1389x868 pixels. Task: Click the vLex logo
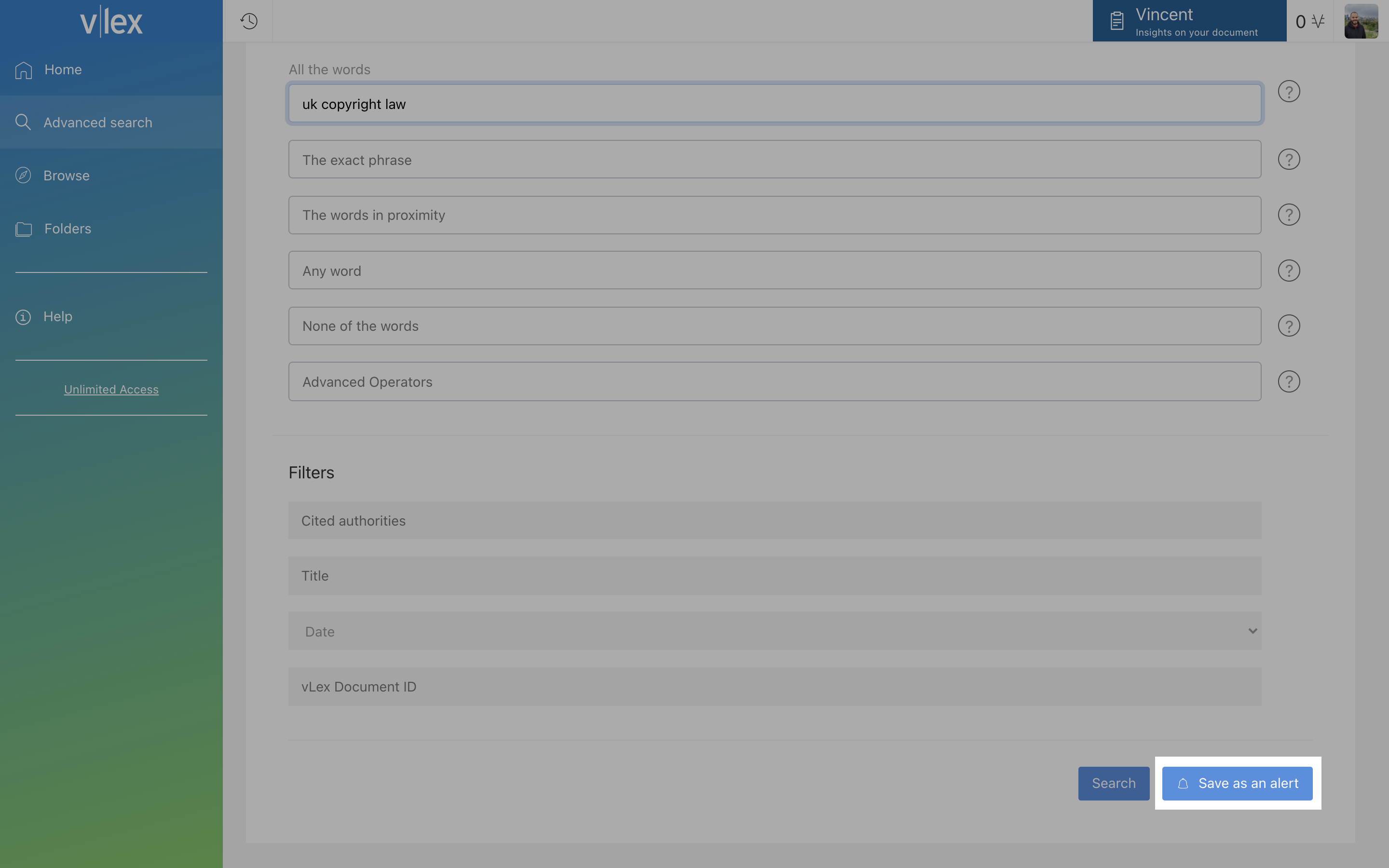(111, 22)
